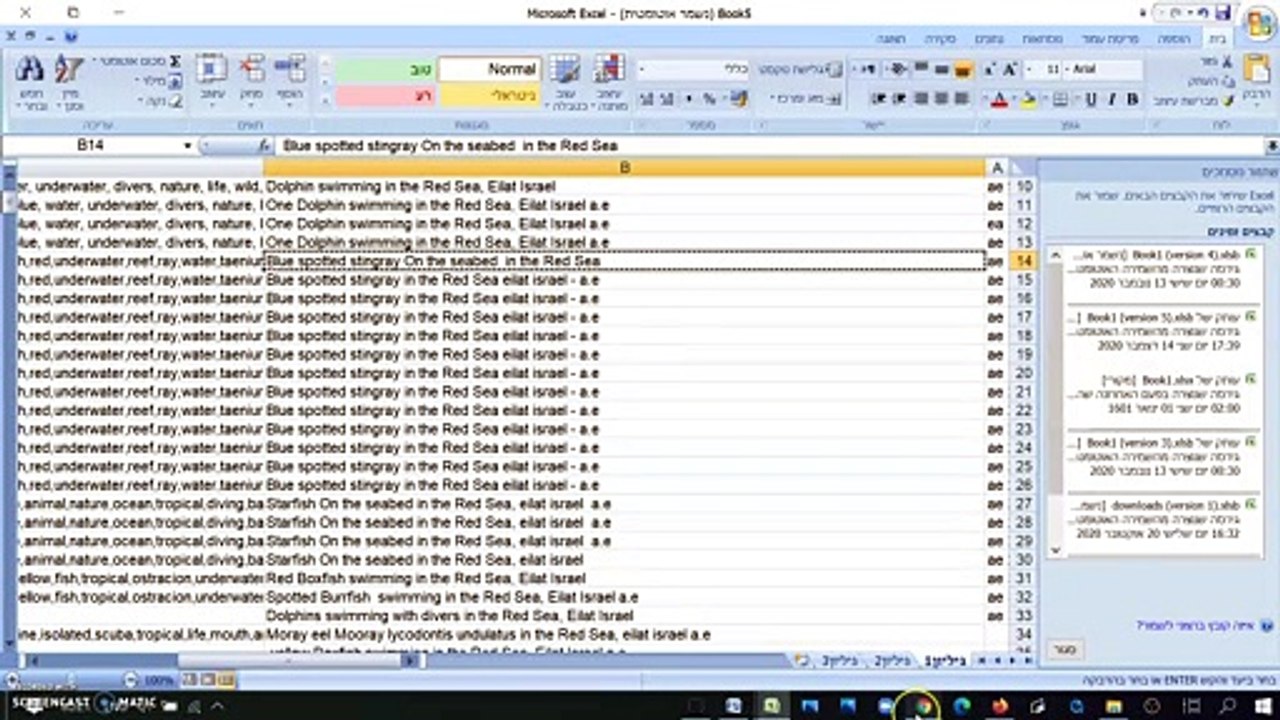Select row 20 header
The image size is (1280, 720).
[x=1022, y=373]
